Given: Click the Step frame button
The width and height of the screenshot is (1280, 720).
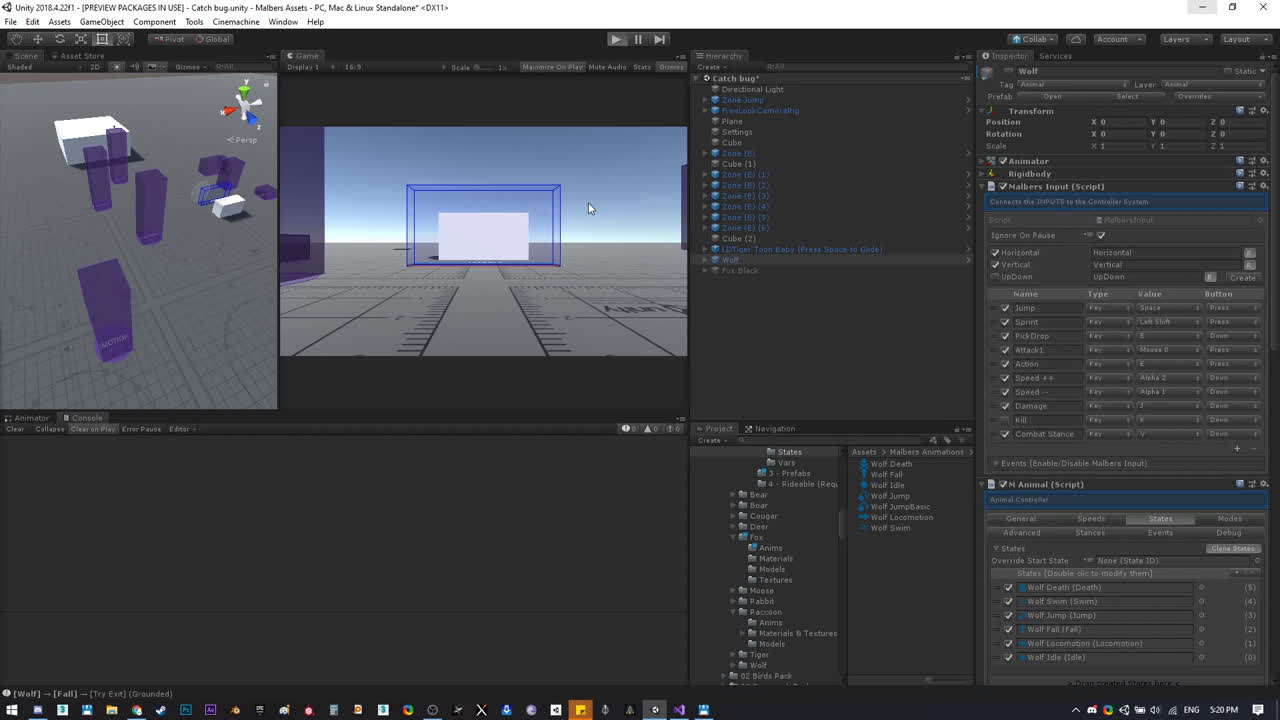Looking at the screenshot, I should click(x=660, y=39).
